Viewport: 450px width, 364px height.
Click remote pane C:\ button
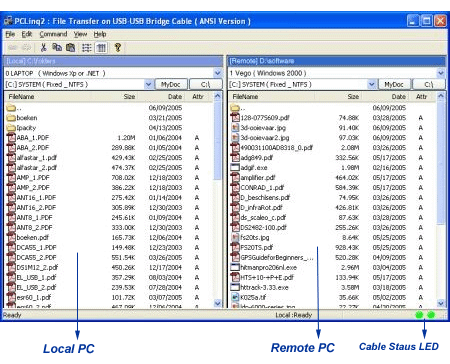429,84
